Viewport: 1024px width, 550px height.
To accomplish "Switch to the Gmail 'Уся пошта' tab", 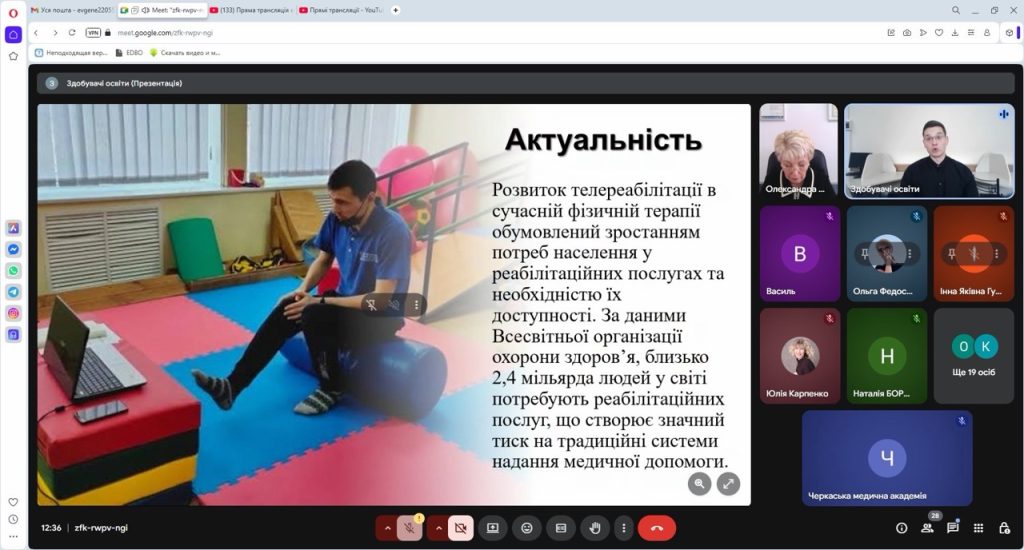I will pos(70,10).
